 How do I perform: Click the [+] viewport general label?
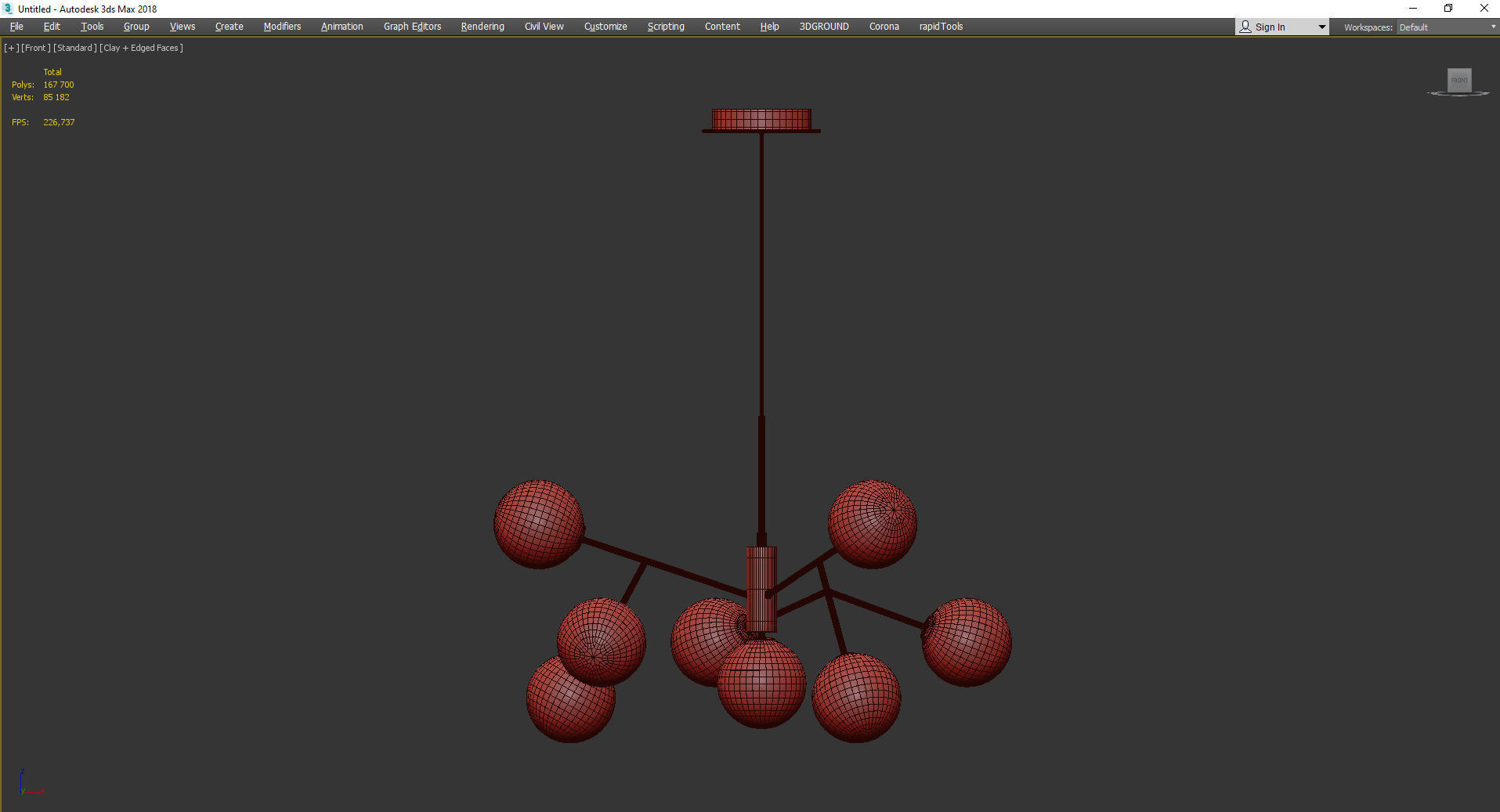pos(12,48)
